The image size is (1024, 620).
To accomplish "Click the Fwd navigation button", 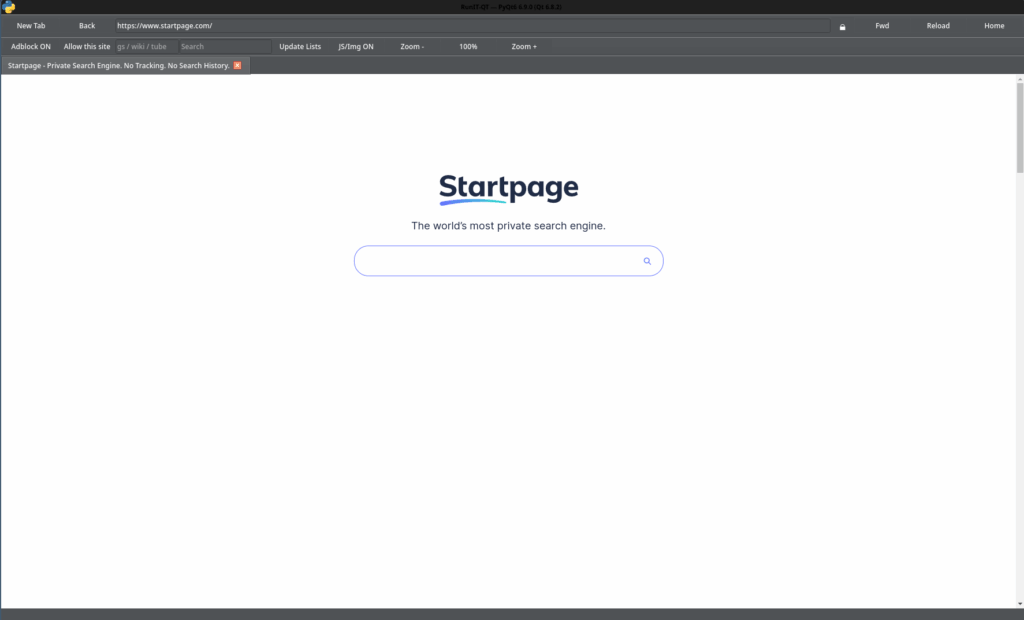I will (x=882, y=25).
